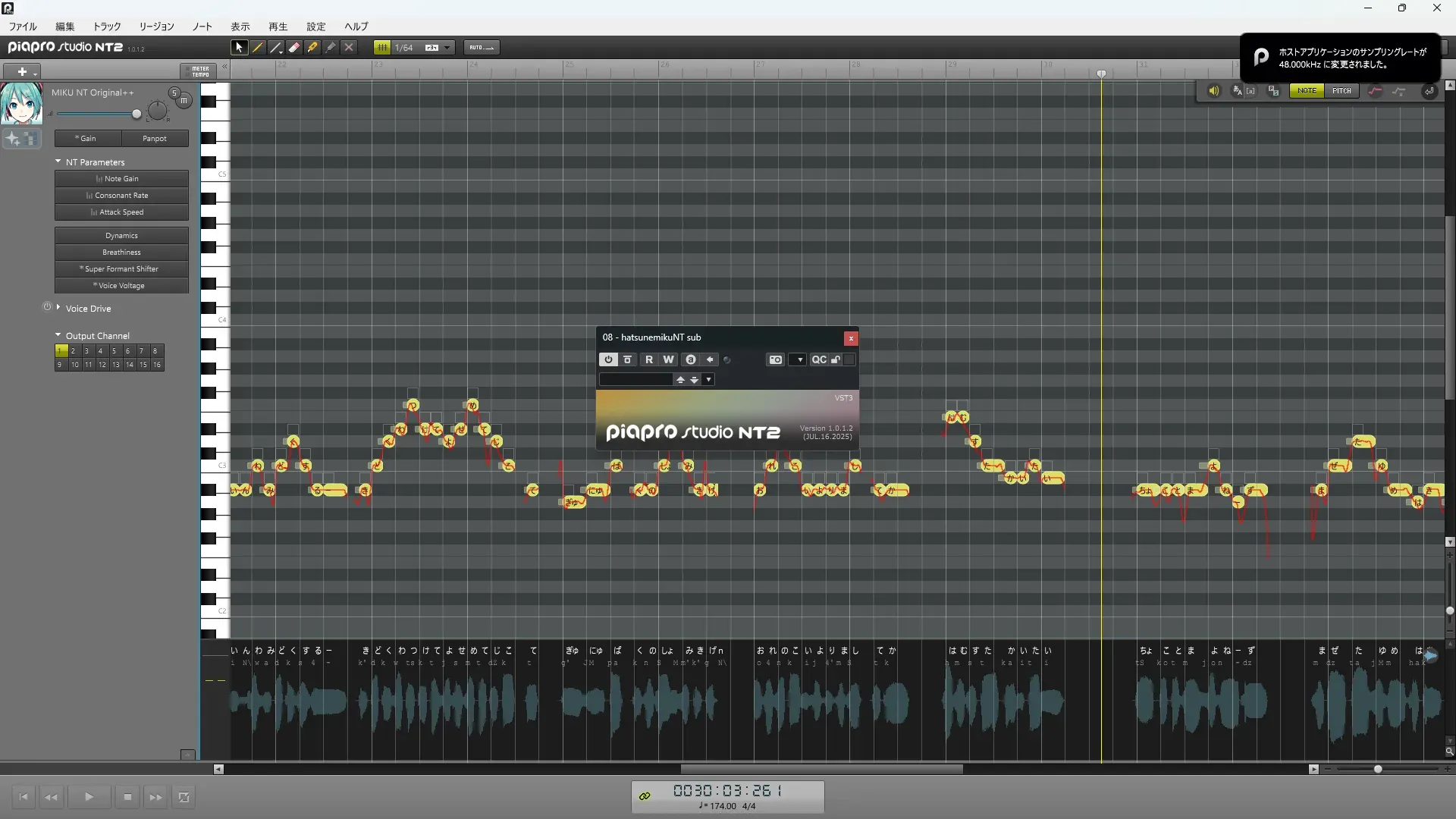Click the speaker audition icon
The width and height of the screenshot is (1456, 819).
pyautogui.click(x=1213, y=91)
